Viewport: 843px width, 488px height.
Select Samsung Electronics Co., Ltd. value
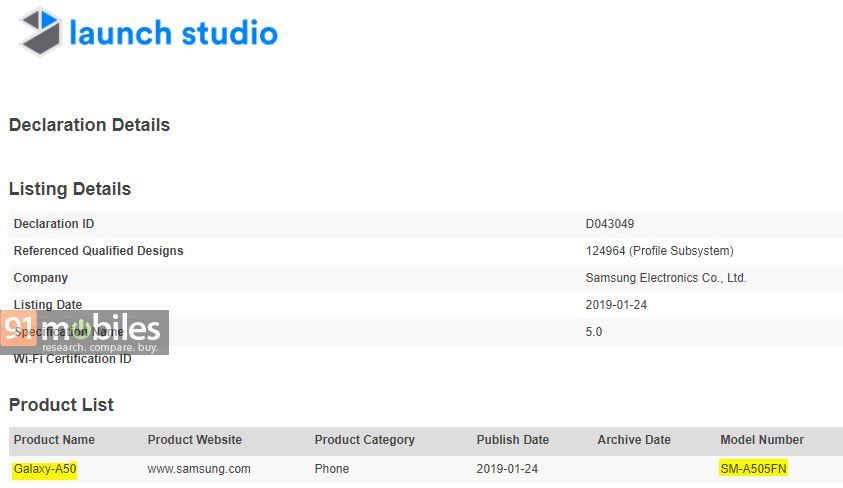point(666,278)
